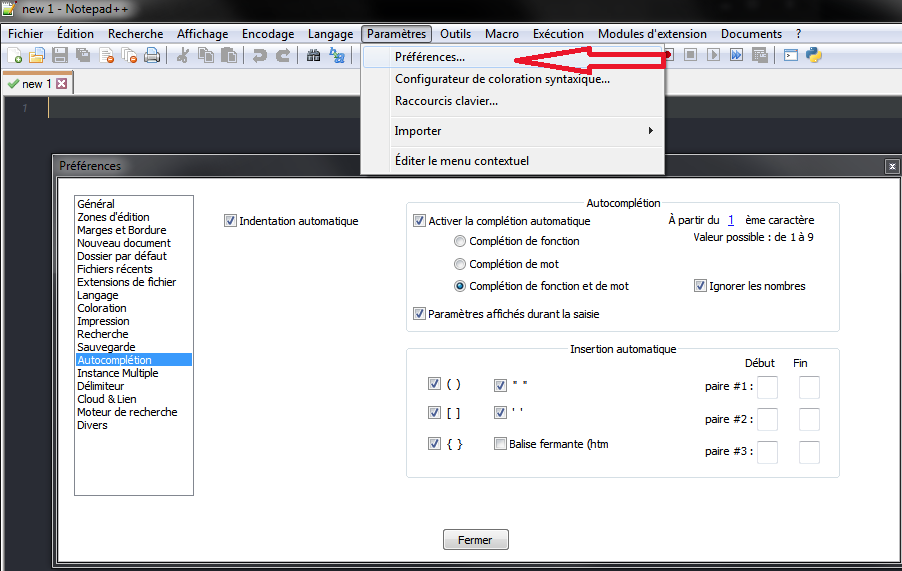
Task: Toggle the single quotes auto-insert checkbox
Action: [500, 412]
